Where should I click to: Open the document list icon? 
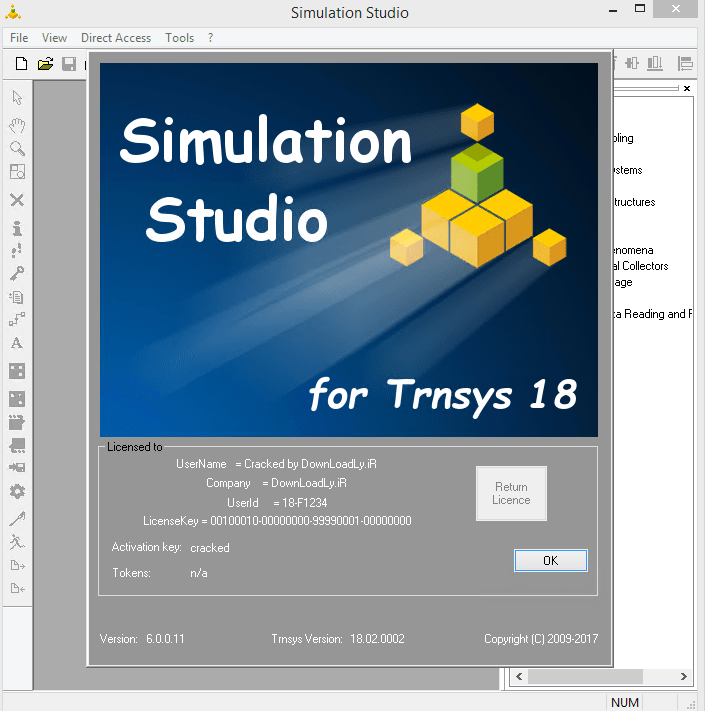tap(17, 297)
